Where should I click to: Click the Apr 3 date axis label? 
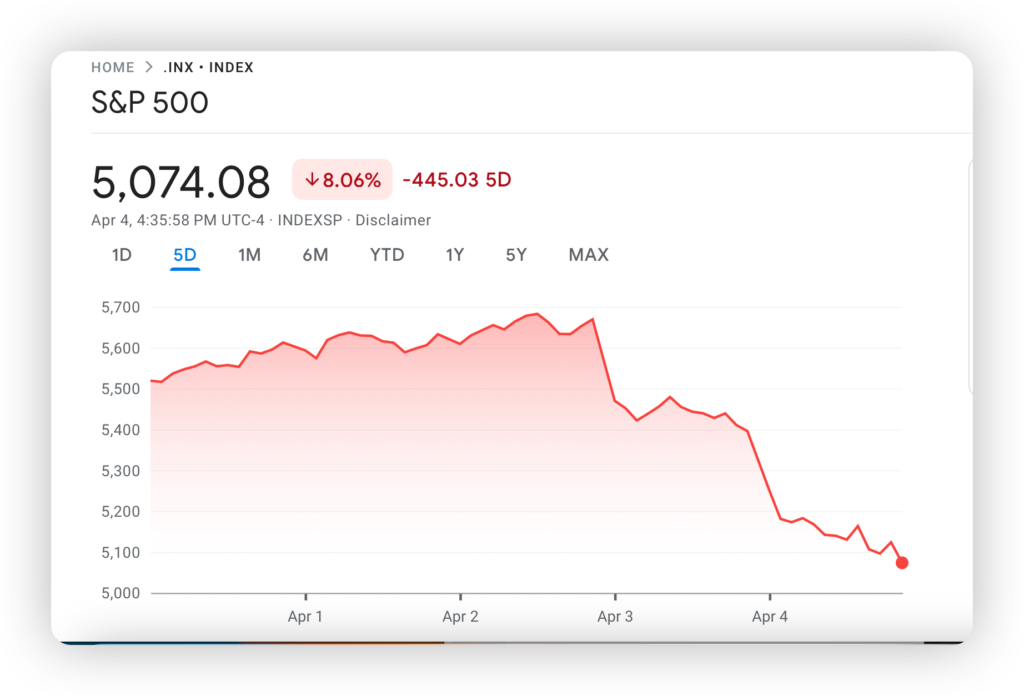615,617
